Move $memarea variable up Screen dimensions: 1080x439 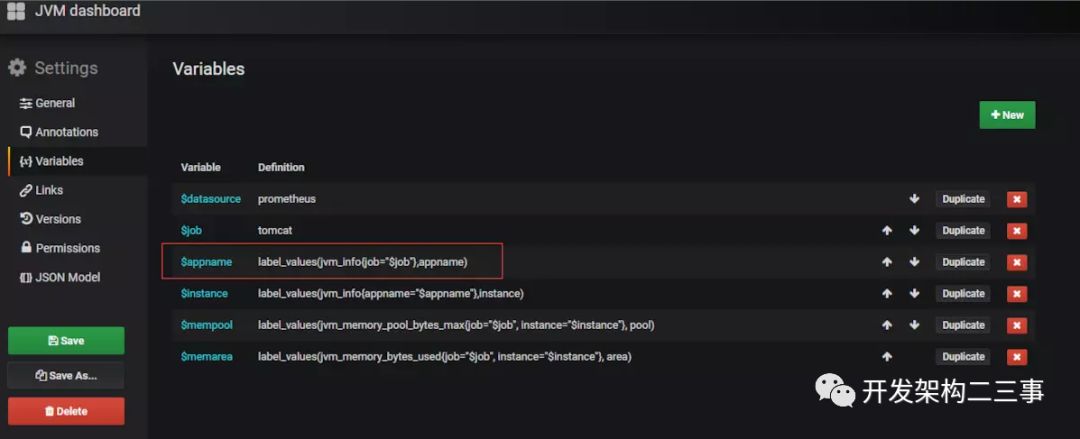[887, 356]
